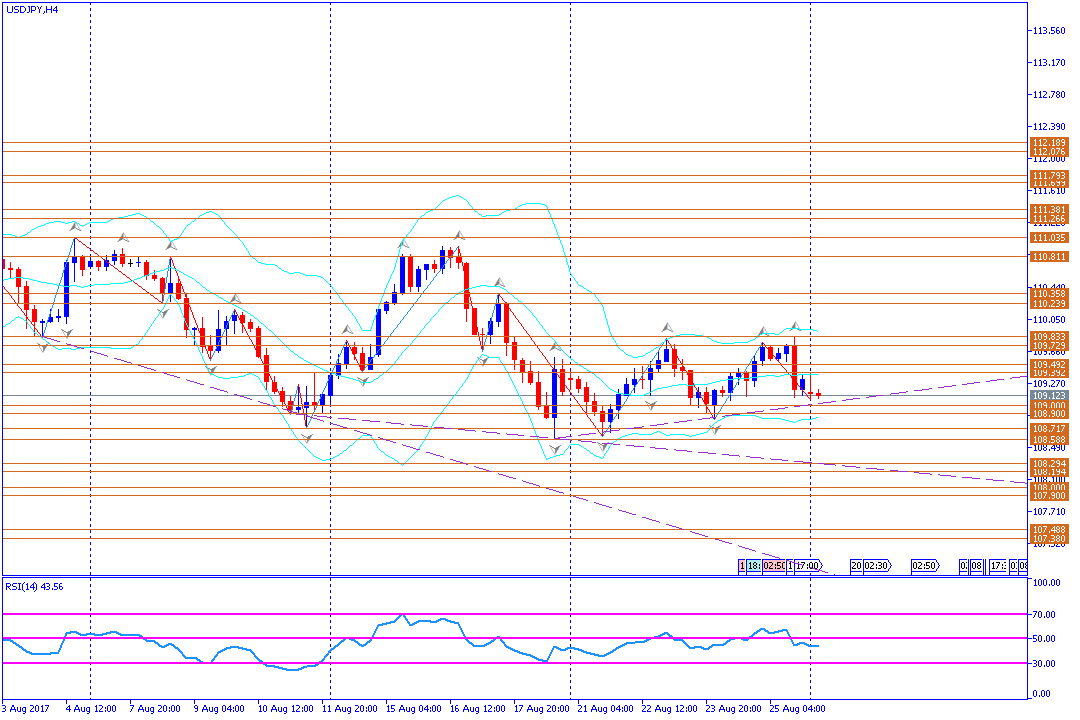Click the 113.170 price axis value
This screenshot has width=1080, height=720.
coord(1049,63)
